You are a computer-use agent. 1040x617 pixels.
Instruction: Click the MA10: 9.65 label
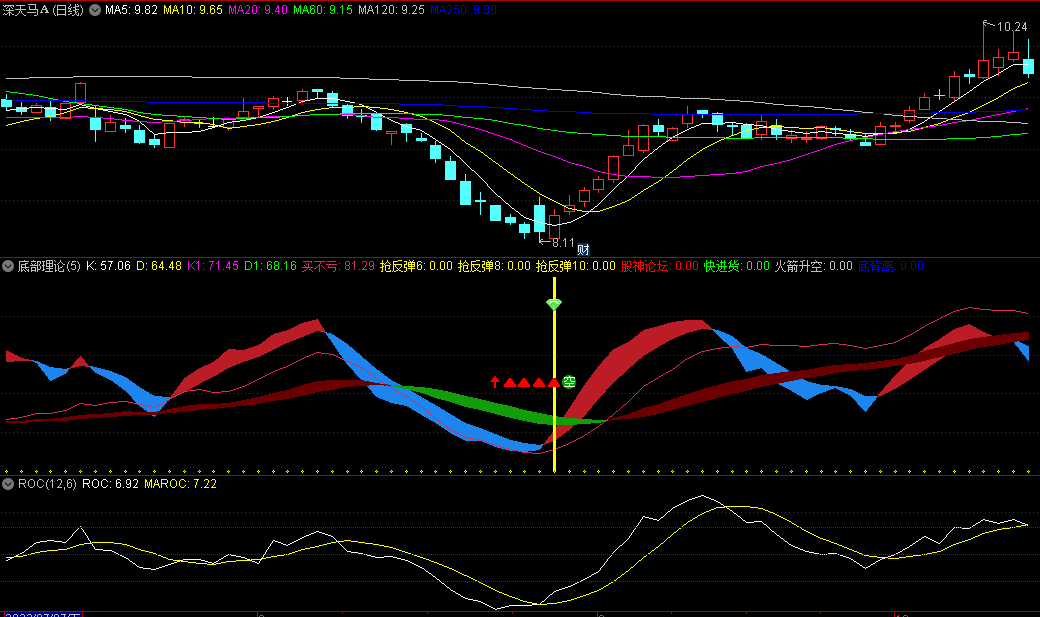click(x=193, y=10)
